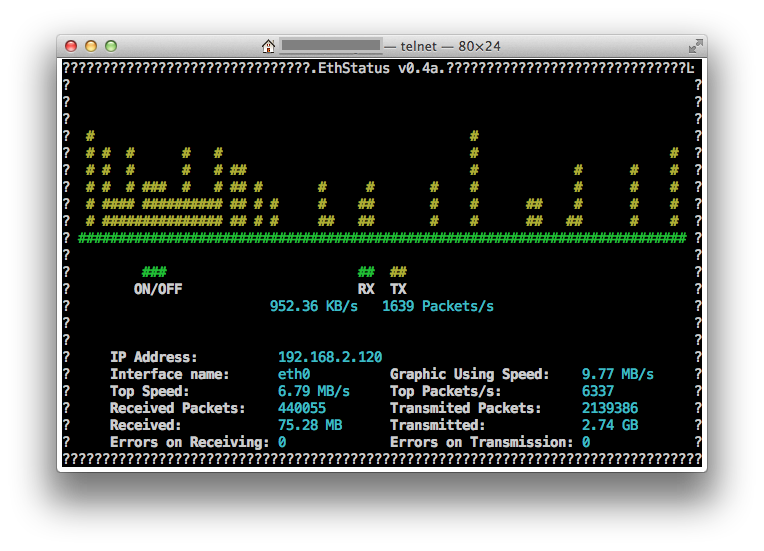Screen dimensions: 764x551
Task: Click the ON/OFF label text
Action: pos(158,289)
